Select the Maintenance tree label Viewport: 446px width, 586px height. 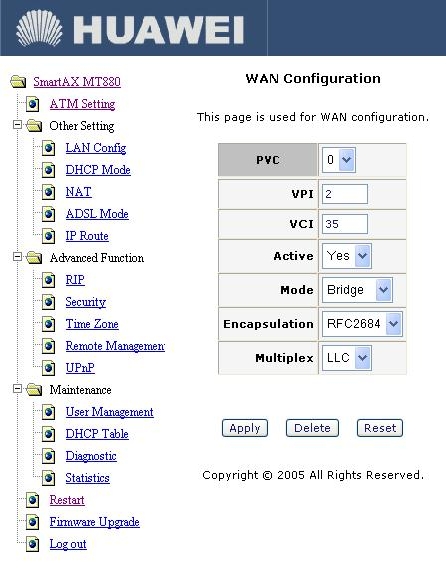tap(81, 390)
